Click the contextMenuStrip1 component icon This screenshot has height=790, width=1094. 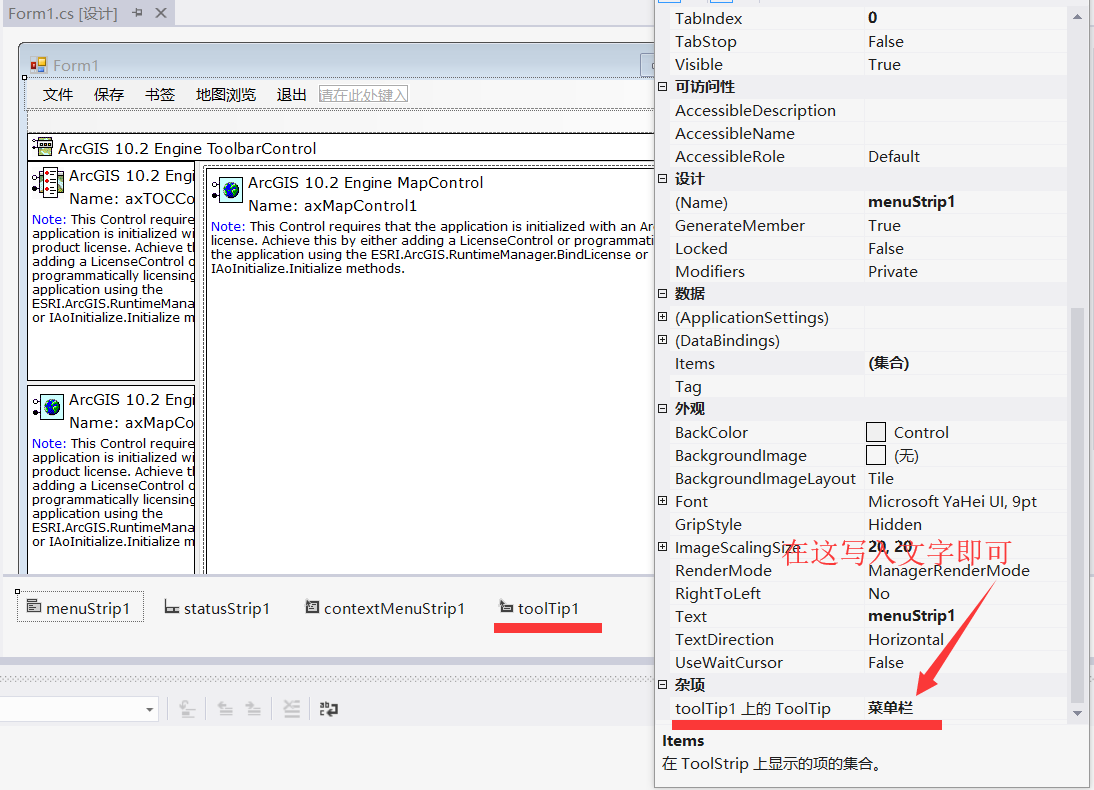(x=313, y=607)
